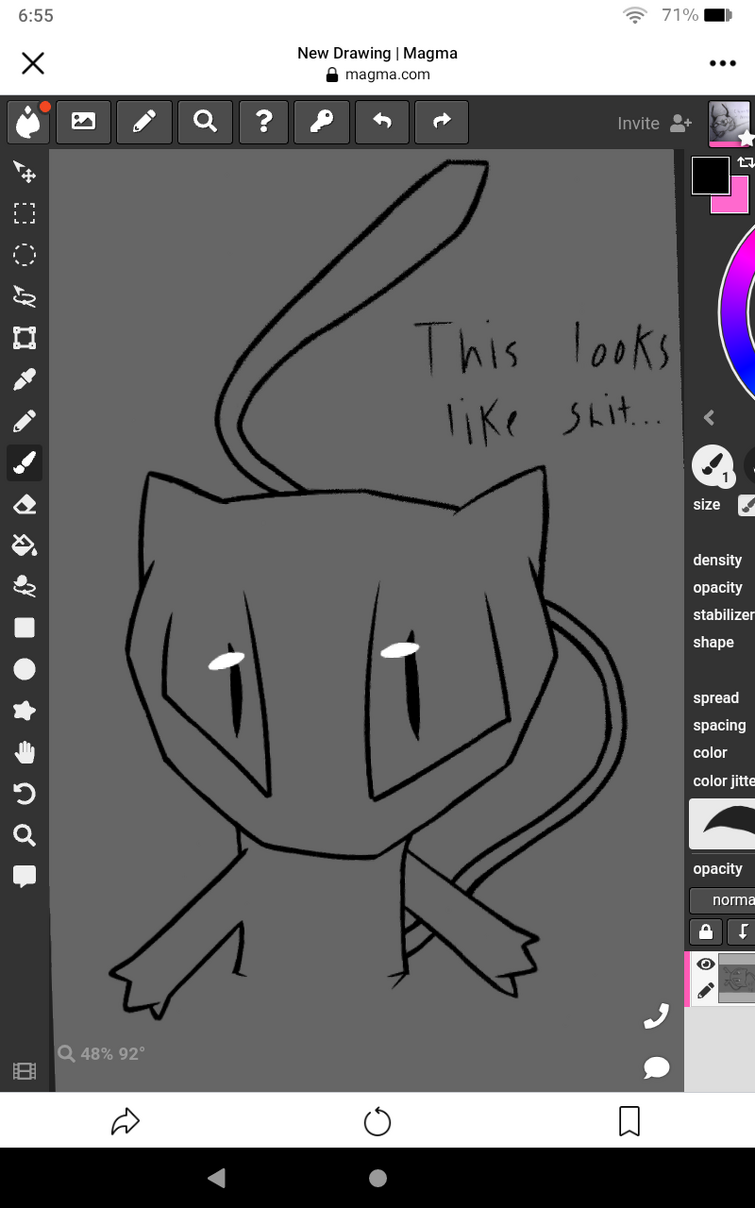Collapse the side panel with left chevron

point(709,418)
